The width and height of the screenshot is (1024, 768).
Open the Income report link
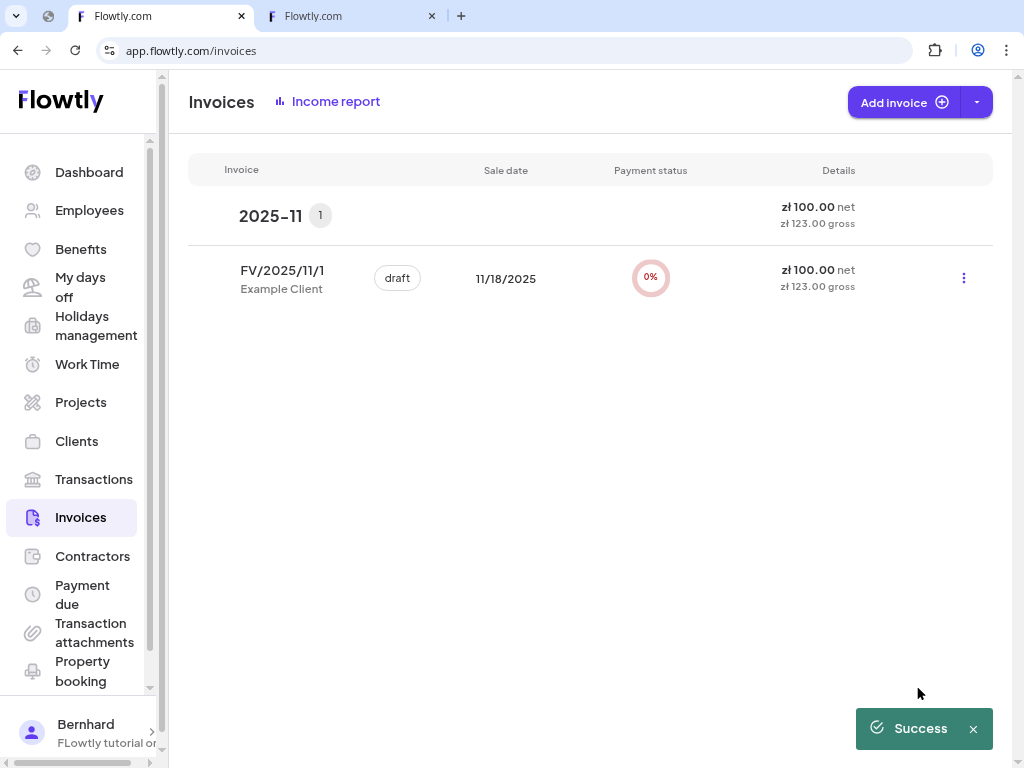335,101
